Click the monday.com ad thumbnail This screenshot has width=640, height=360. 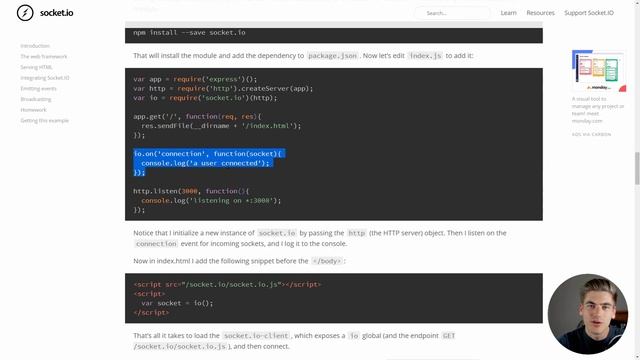pyautogui.click(x=599, y=71)
